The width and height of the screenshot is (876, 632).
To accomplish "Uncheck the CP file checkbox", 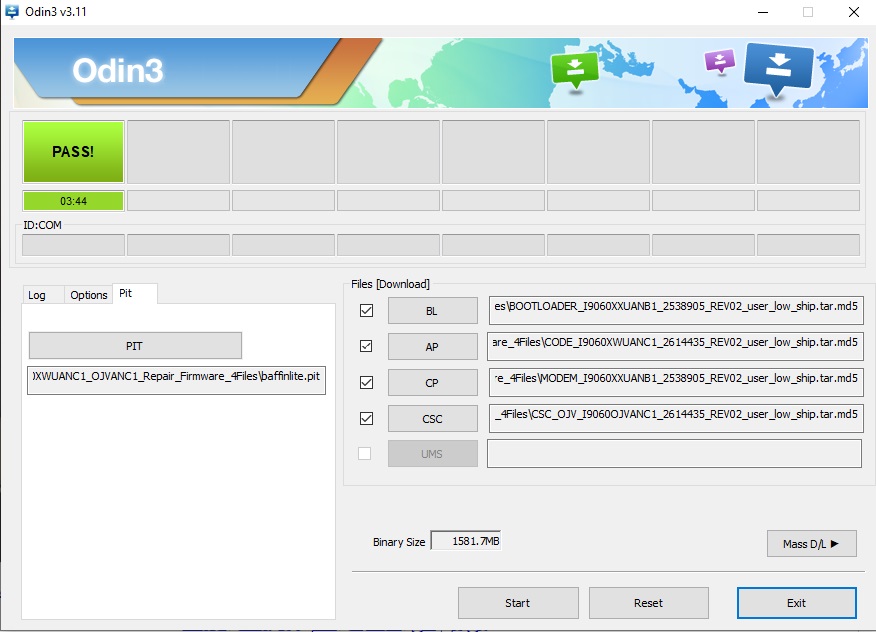I will (x=366, y=382).
